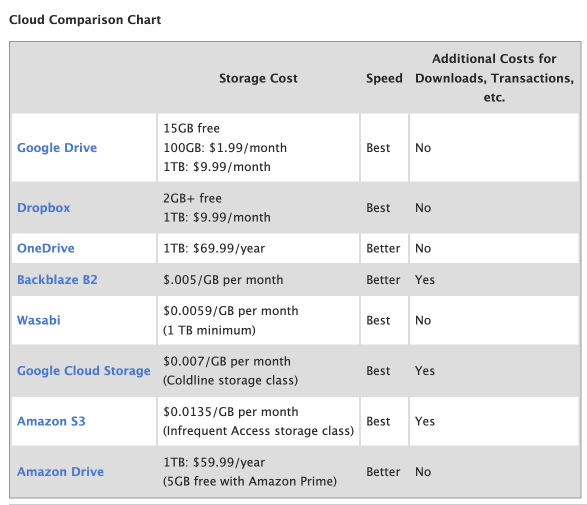
Task: Click 'Yes' additional costs for Amazon S3
Action: coord(425,421)
